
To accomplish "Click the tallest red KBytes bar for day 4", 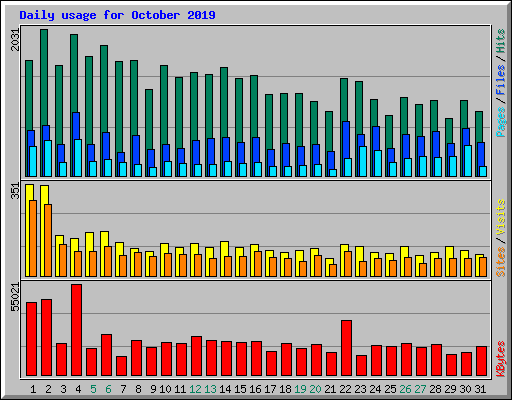I will click(x=76, y=330).
